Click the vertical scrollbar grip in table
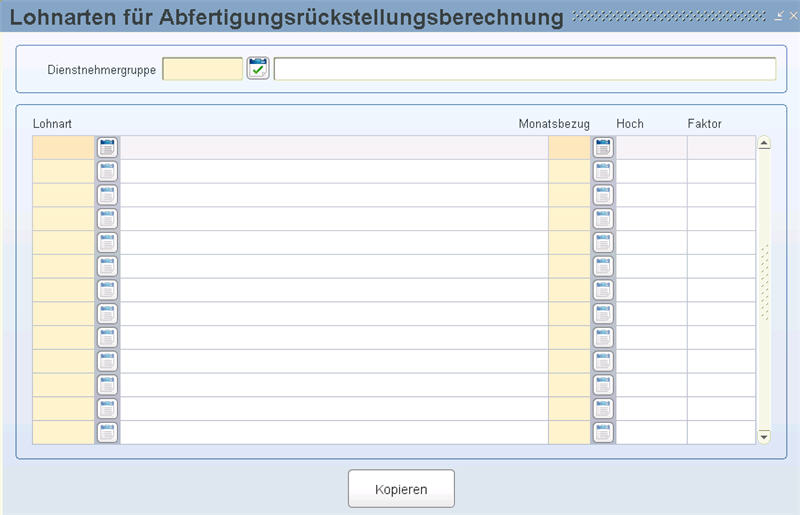 [765, 283]
